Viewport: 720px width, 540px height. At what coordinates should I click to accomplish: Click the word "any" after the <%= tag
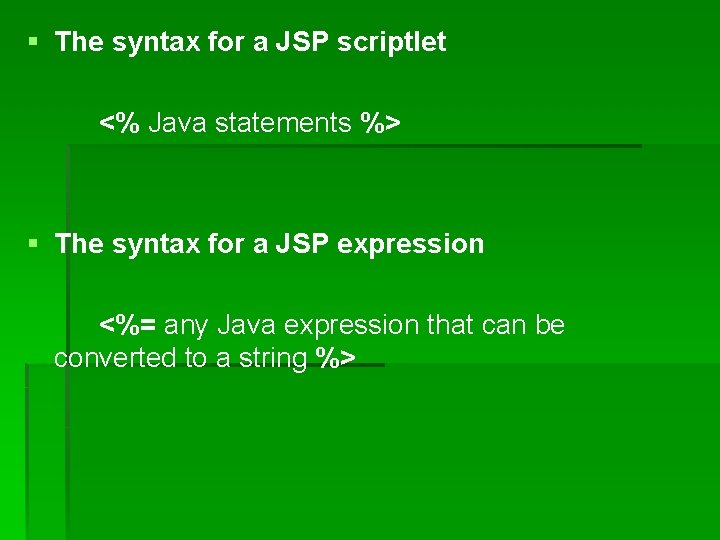[x=186, y=327]
